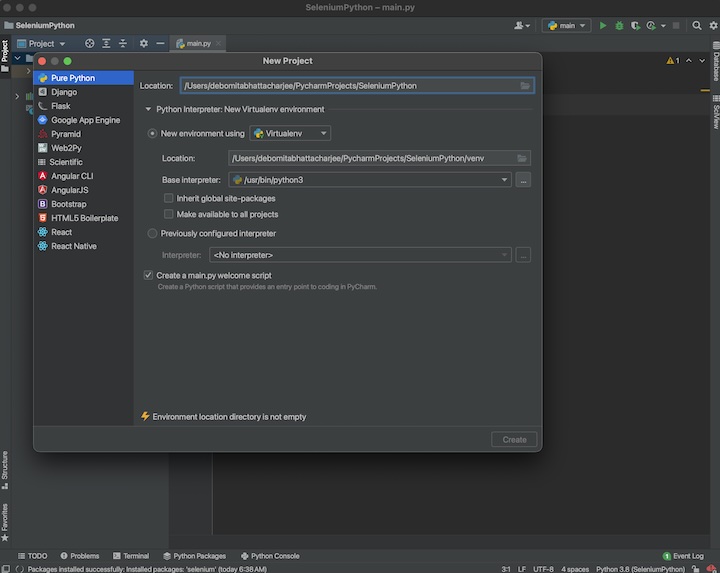Open Project tool window settings gear
Image resolution: width=720 pixels, height=573 pixels.
[x=143, y=44]
